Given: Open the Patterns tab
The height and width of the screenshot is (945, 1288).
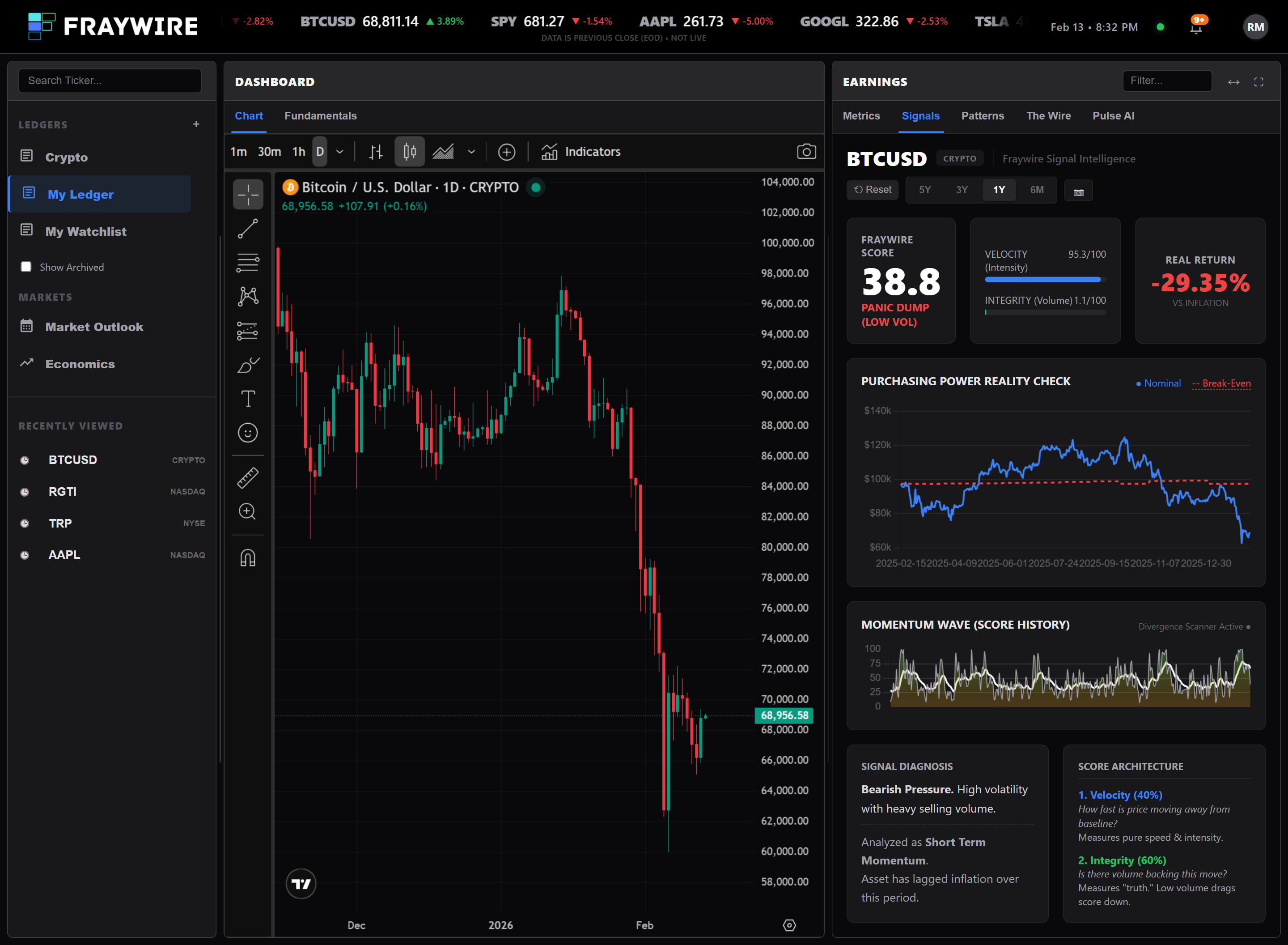Looking at the screenshot, I should (x=982, y=115).
